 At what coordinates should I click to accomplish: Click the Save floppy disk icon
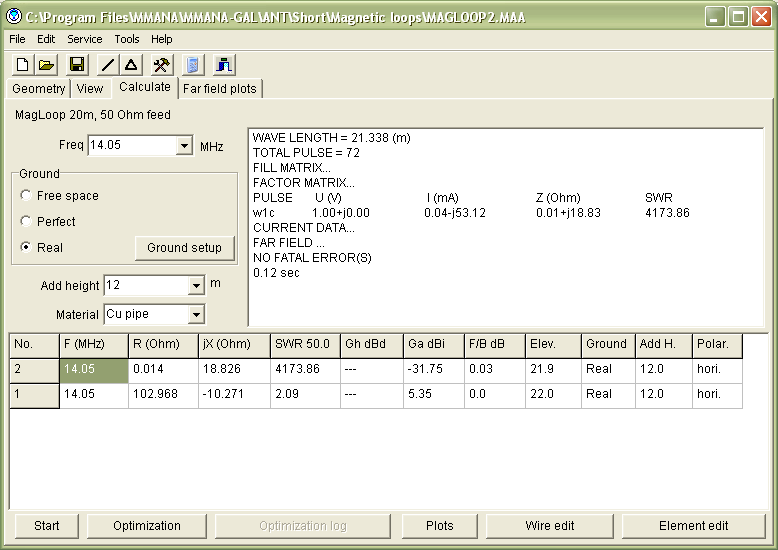pos(76,65)
